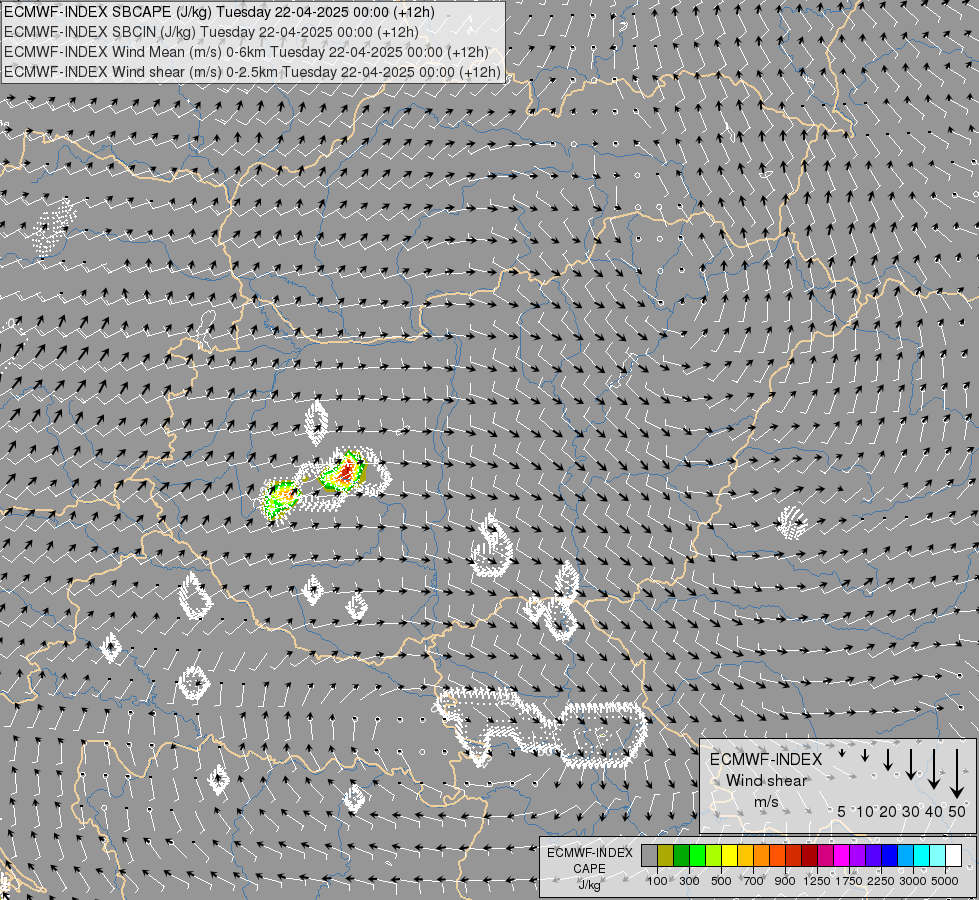Screen dimensions: 979x900
Task: Click the 'J/kg' unit in CAPE legend
Action: click(x=589, y=885)
